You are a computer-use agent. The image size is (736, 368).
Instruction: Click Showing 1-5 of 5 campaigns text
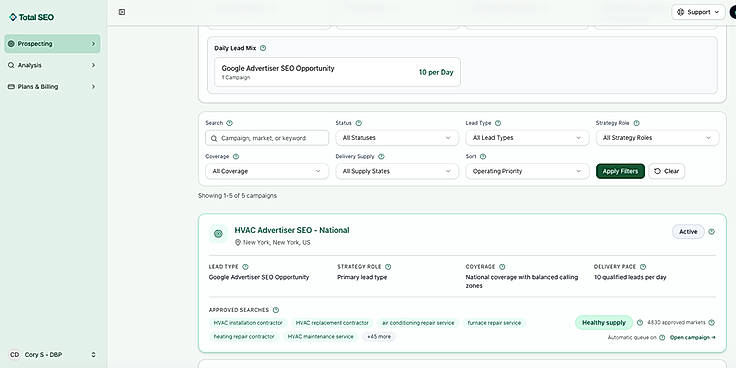click(238, 196)
